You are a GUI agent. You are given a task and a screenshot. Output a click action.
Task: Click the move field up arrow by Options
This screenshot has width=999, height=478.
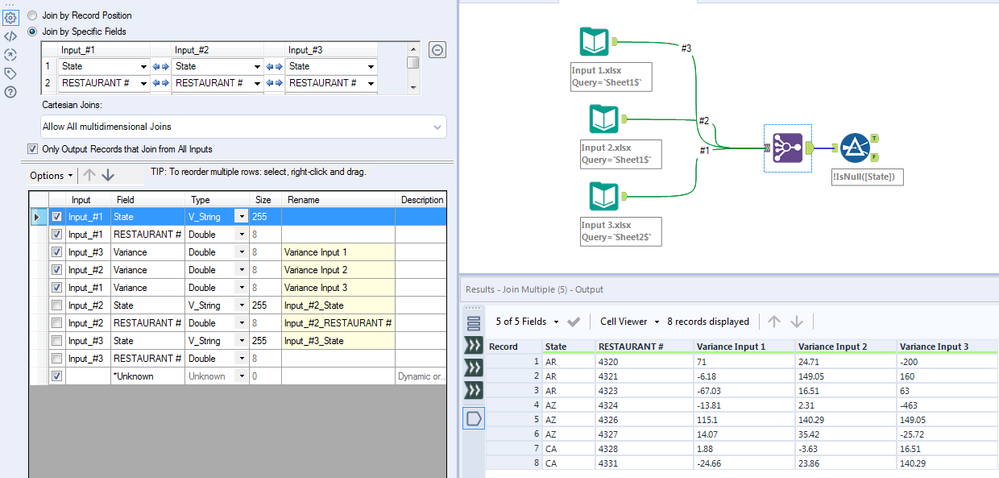coord(88,175)
